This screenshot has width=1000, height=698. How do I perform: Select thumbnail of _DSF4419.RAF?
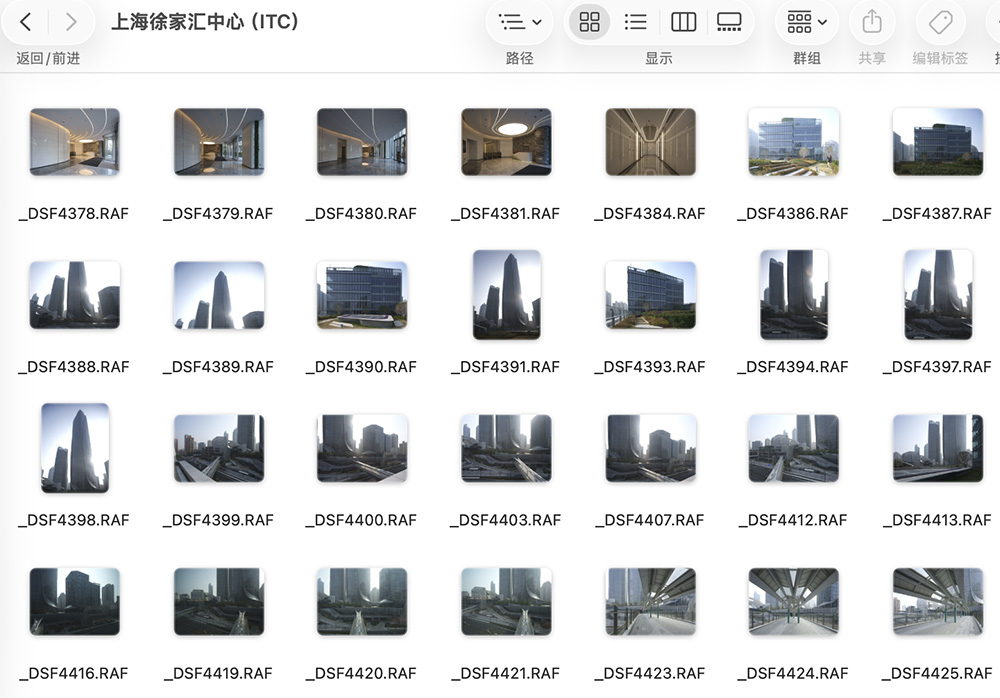[219, 601]
